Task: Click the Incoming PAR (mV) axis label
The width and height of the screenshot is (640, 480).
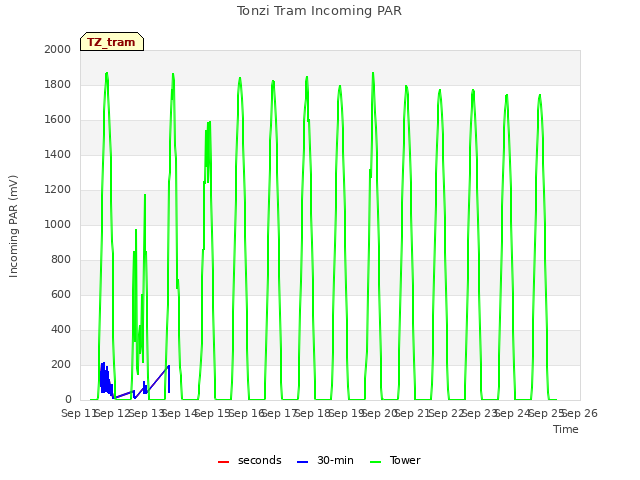Action: tap(13, 227)
